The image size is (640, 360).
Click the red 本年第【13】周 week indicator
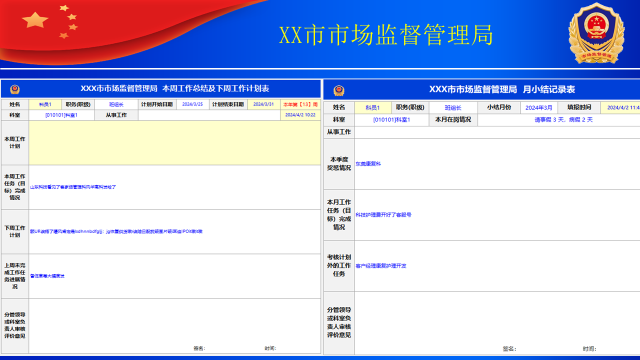(301, 104)
